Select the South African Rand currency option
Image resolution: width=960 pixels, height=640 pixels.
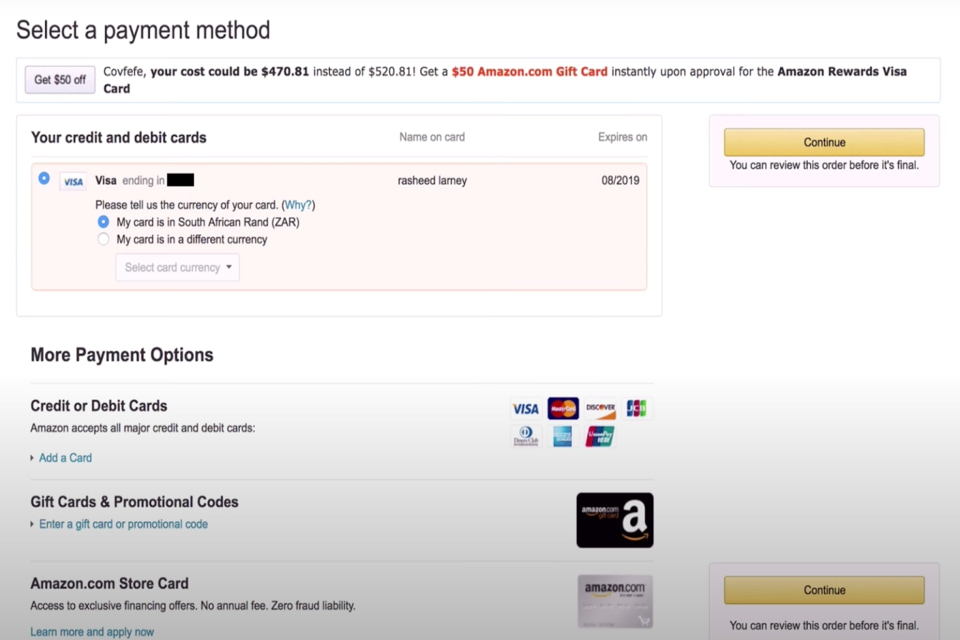pyautogui.click(x=103, y=221)
